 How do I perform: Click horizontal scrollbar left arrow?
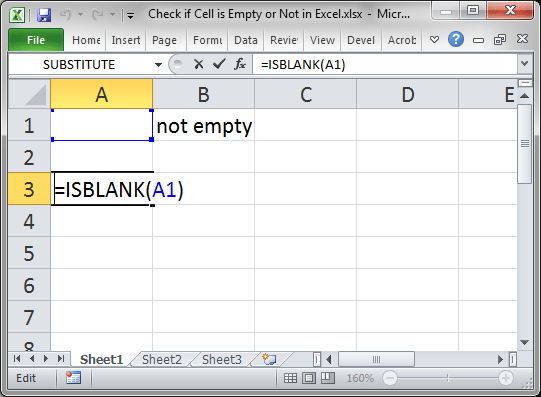tap(329, 359)
